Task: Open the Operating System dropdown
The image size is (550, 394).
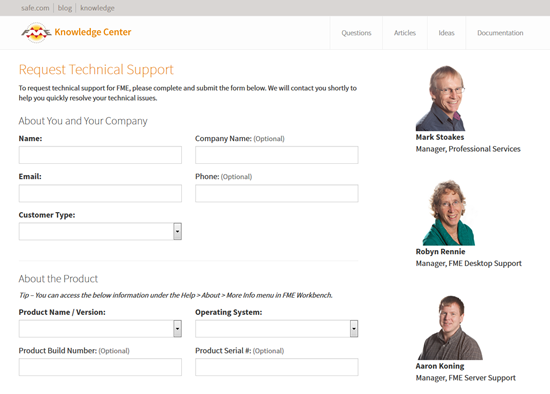Action: point(277,329)
